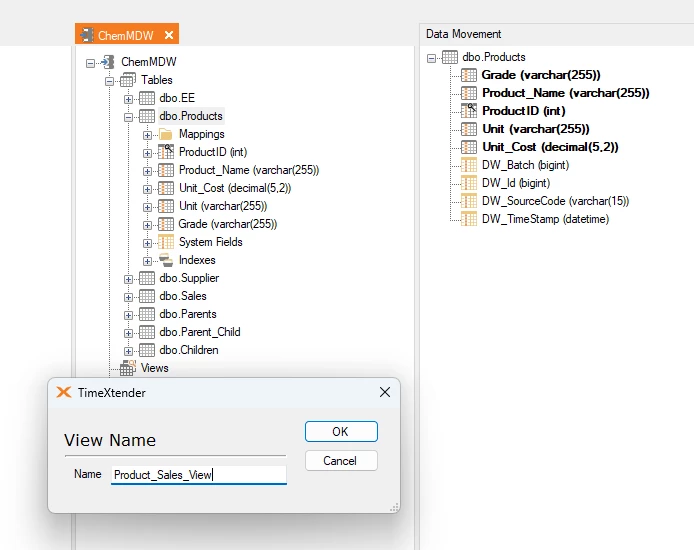Select DW_SourceCode (varchar(15)) in Data Movement
694x550 pixels.
(555, 201)
